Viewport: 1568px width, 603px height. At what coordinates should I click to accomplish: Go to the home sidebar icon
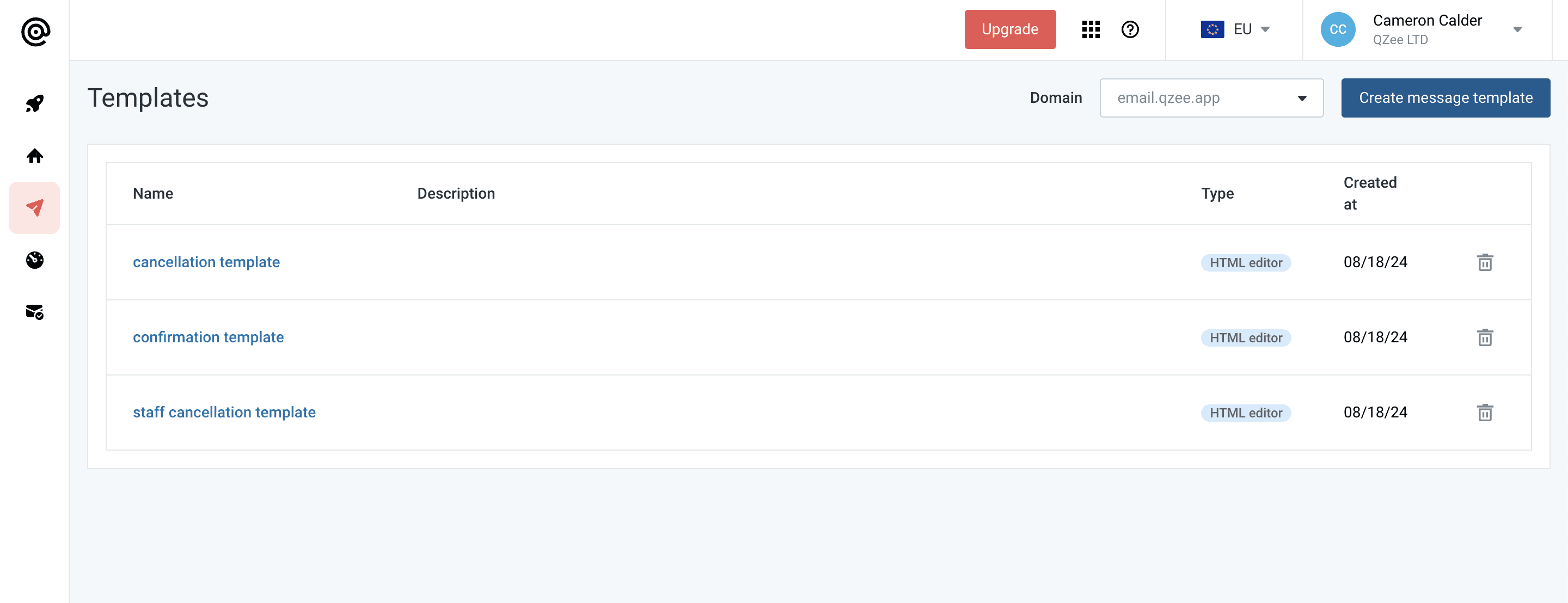coord(35,156)
